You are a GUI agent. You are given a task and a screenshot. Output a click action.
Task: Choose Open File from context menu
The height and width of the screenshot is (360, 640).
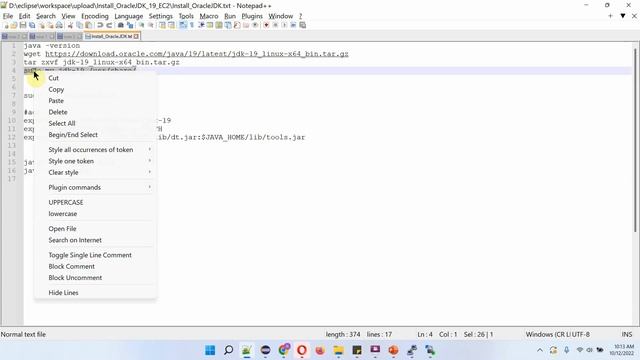tap(62, 229)
